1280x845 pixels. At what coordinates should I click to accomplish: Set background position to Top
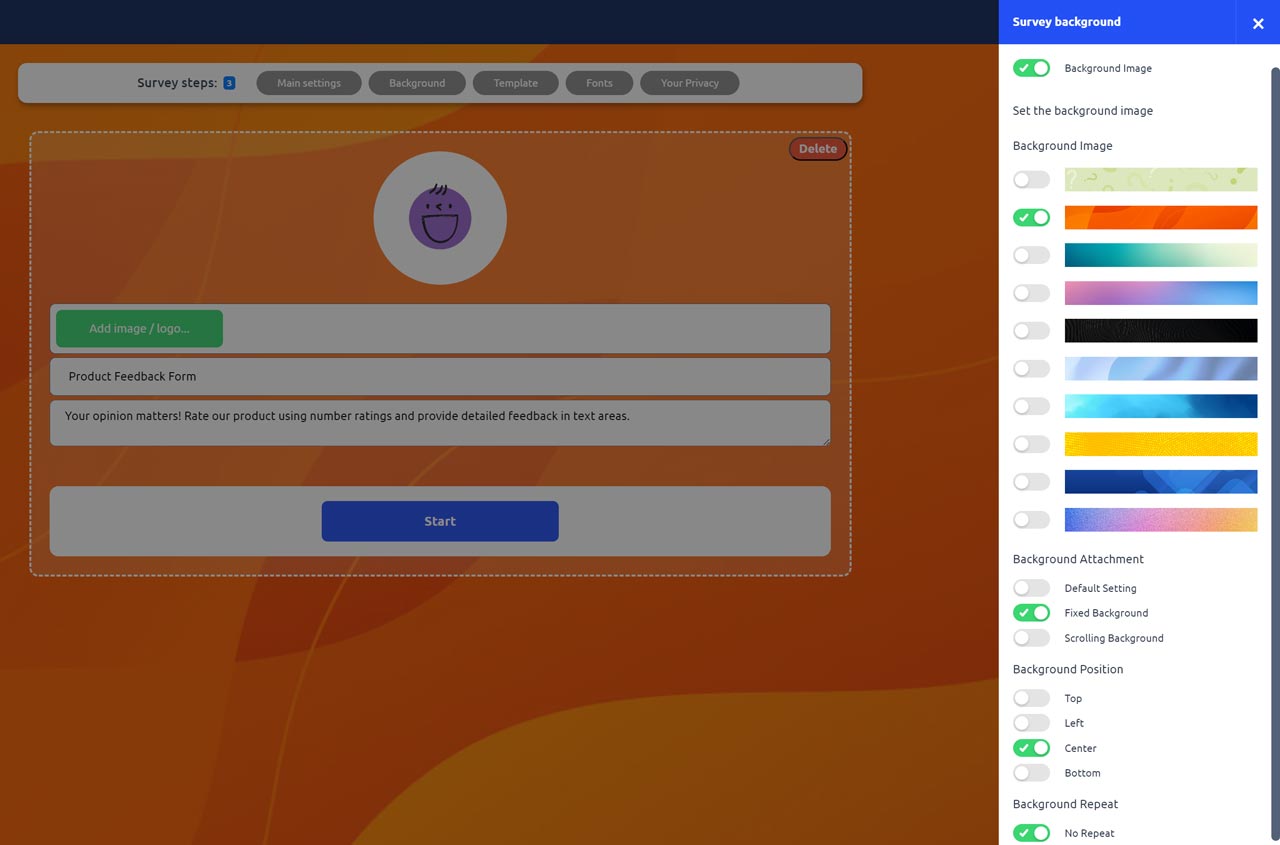pos(1031,698)
